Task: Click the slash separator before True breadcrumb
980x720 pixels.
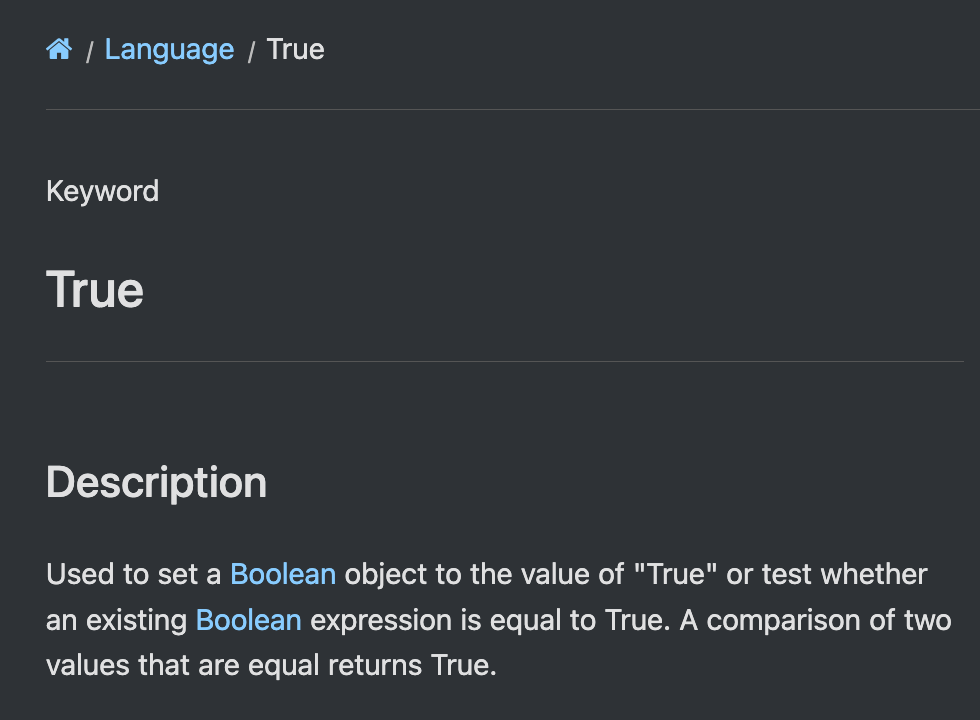Action: point(251,51)
